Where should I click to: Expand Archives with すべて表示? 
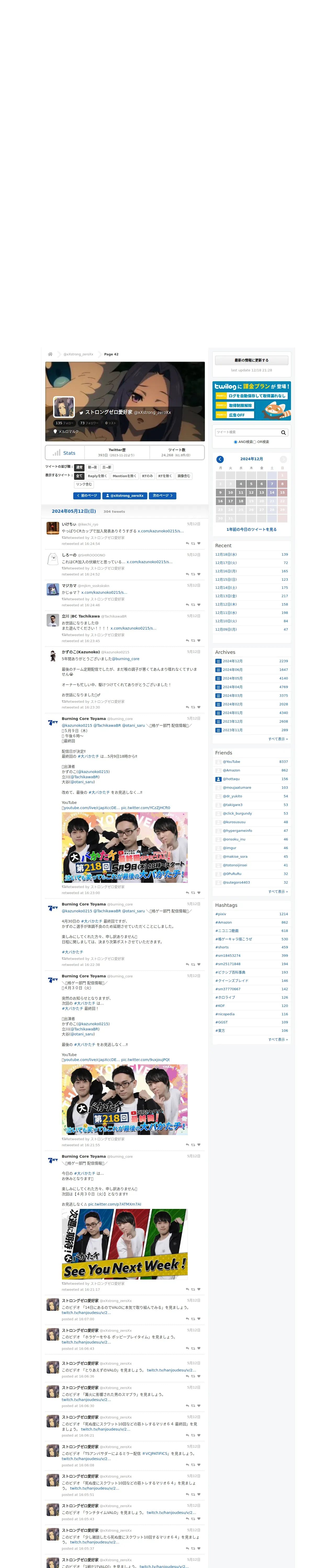(x=278, y=739)
